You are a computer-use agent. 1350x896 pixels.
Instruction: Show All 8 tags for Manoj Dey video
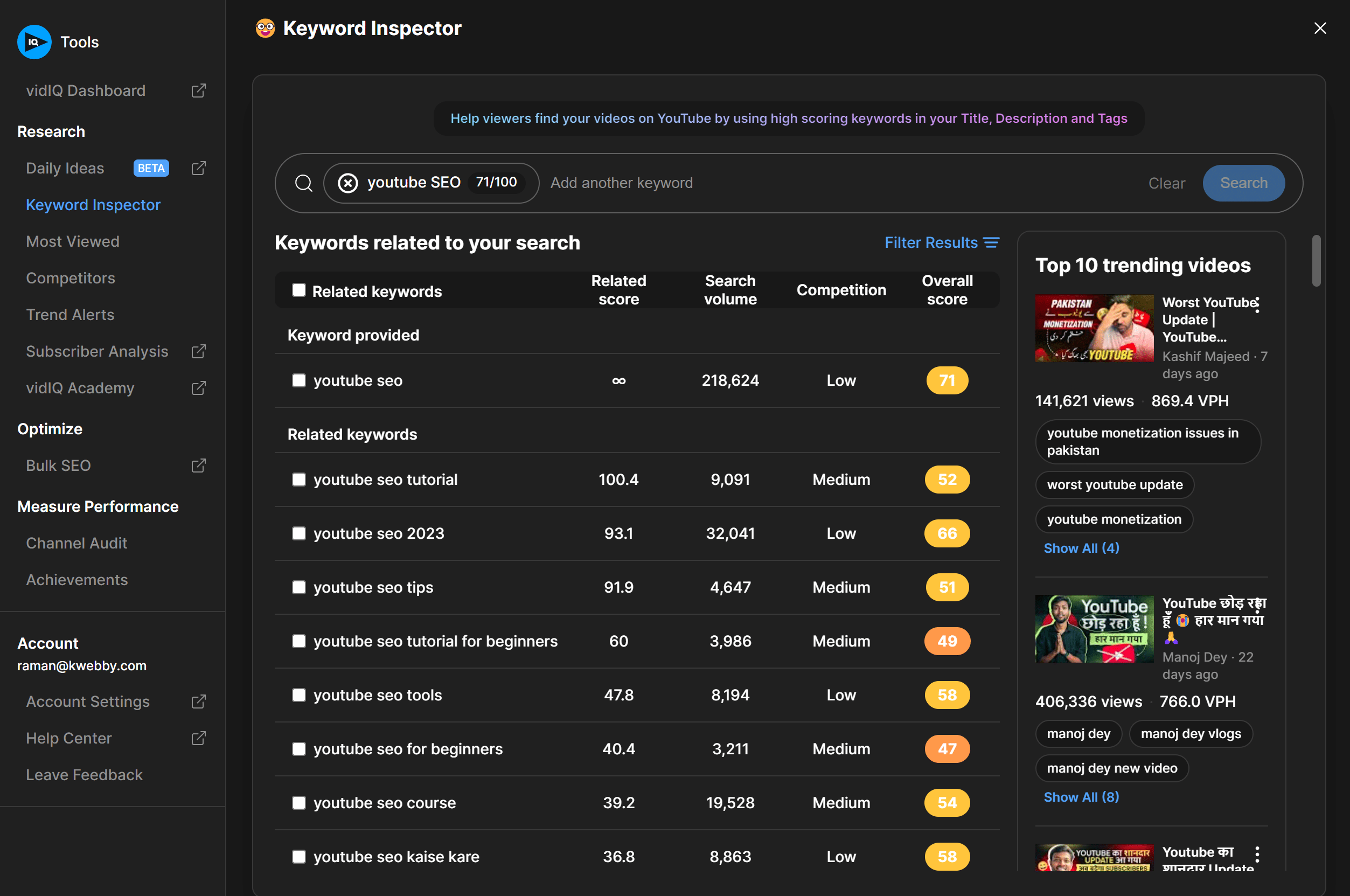(1082, 796)
